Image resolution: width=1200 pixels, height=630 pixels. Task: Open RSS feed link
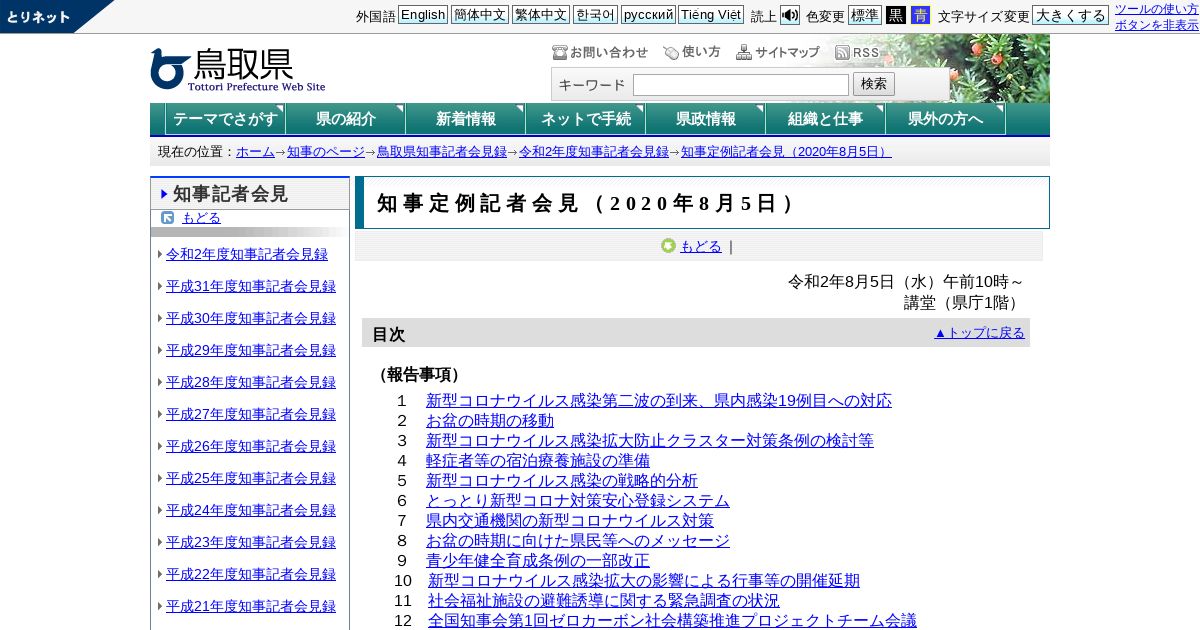point(857,52)
